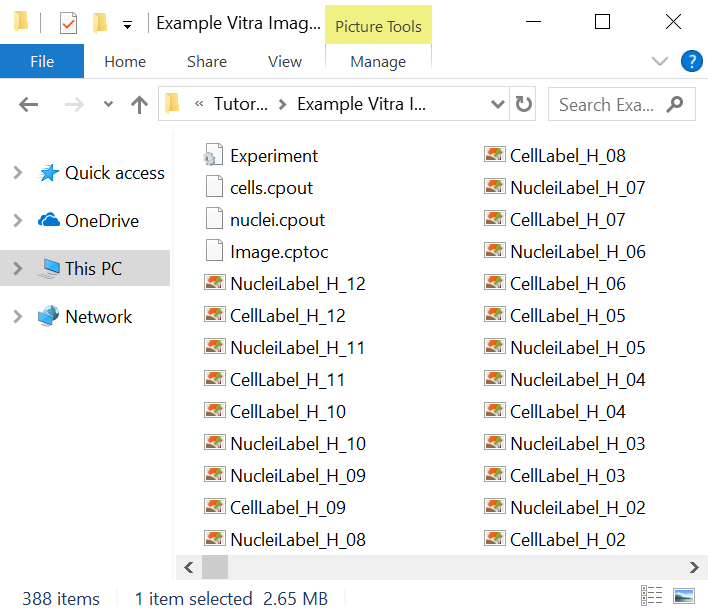Switch to Large thumbnails view icon

pyautogui.click(x=684, y=596)
